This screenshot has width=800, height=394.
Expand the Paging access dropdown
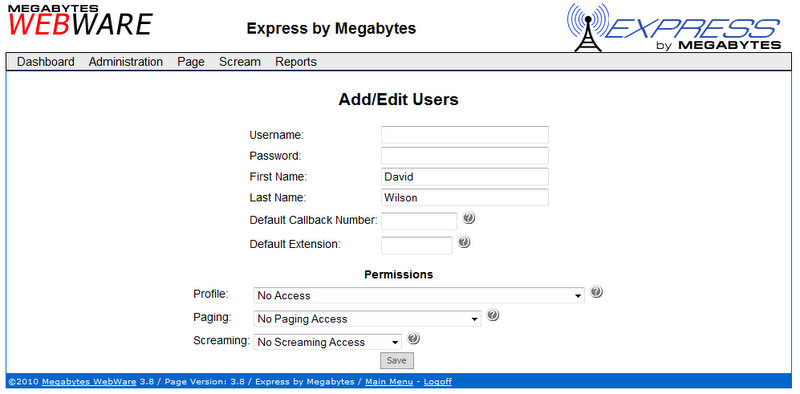tap(367, 319)
